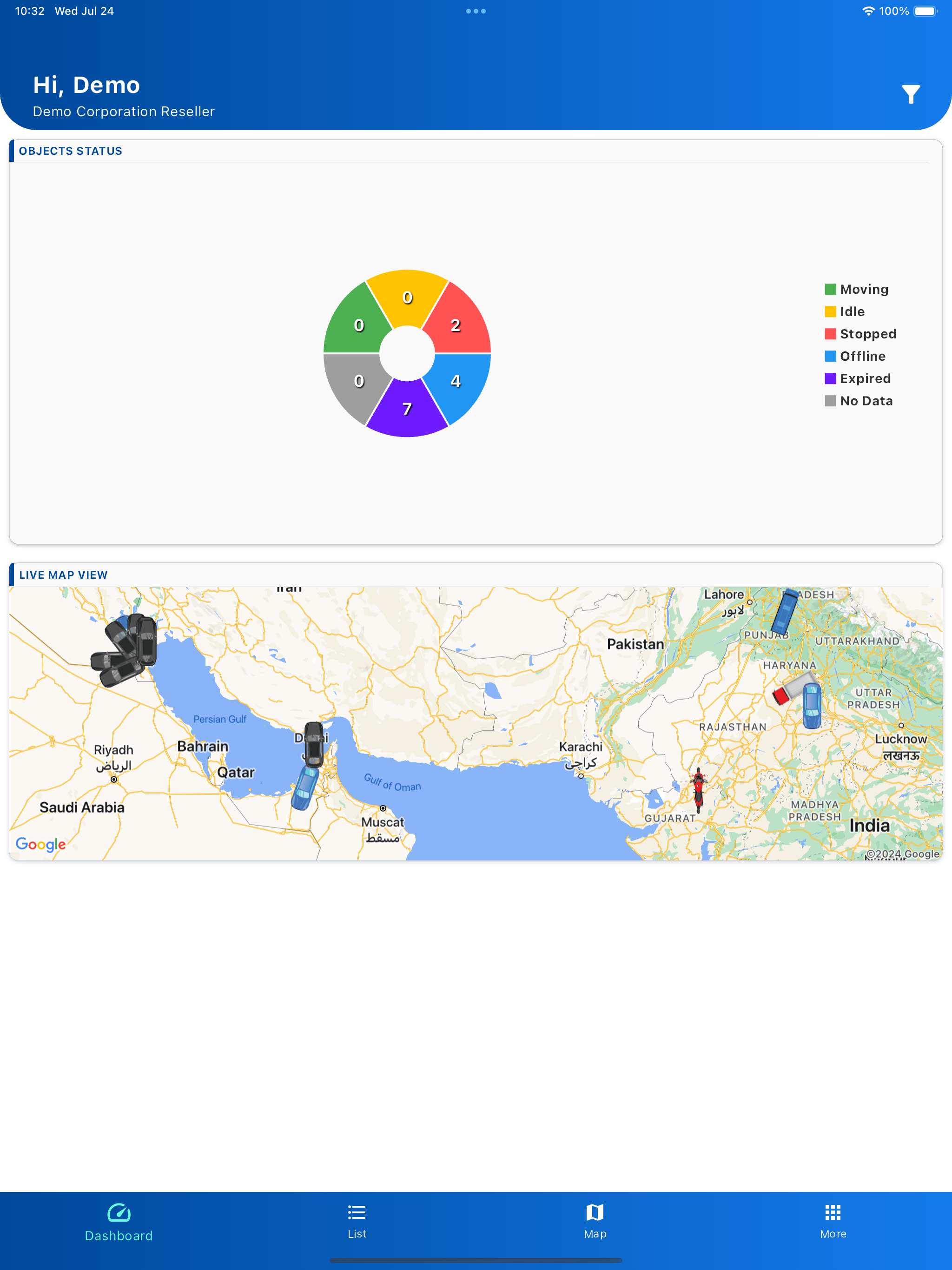
Task: Click the Expired legend color swatch
Action: (x=830, y=379)
